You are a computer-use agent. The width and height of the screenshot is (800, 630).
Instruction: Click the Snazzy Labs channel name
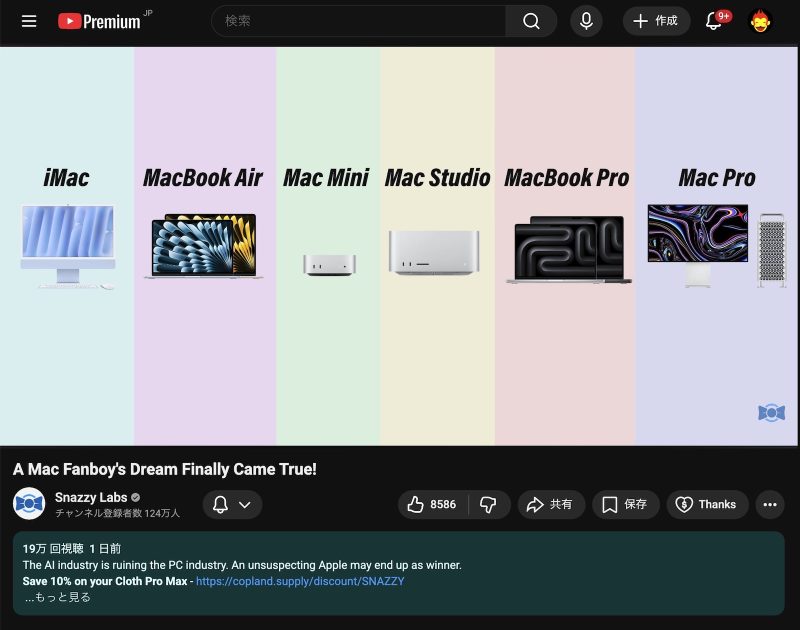click(91, 497)
